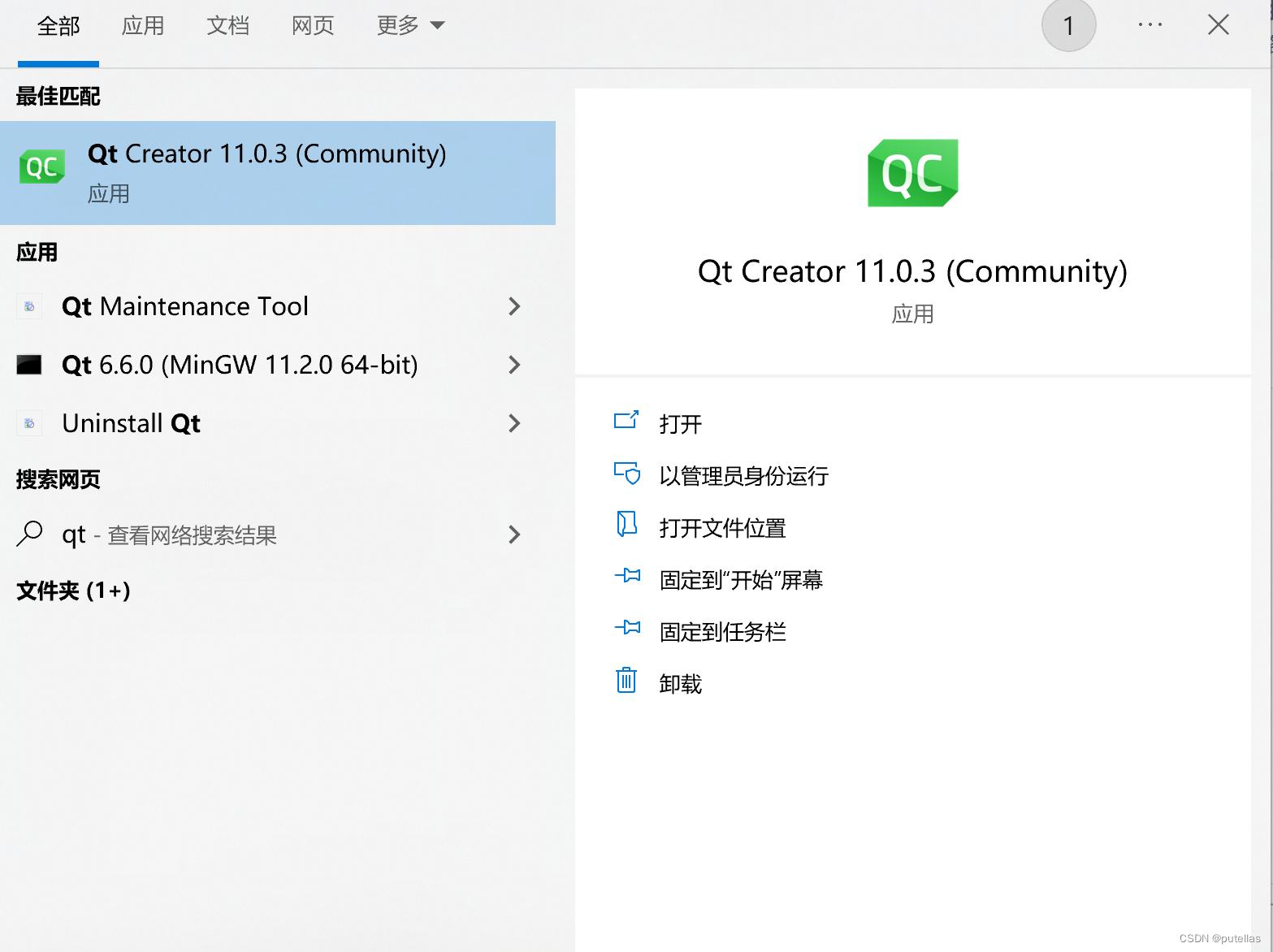Expand the Uninstall Qt chevron
The height and width of the screenshot is (952, 1273).
pos(514,423)
